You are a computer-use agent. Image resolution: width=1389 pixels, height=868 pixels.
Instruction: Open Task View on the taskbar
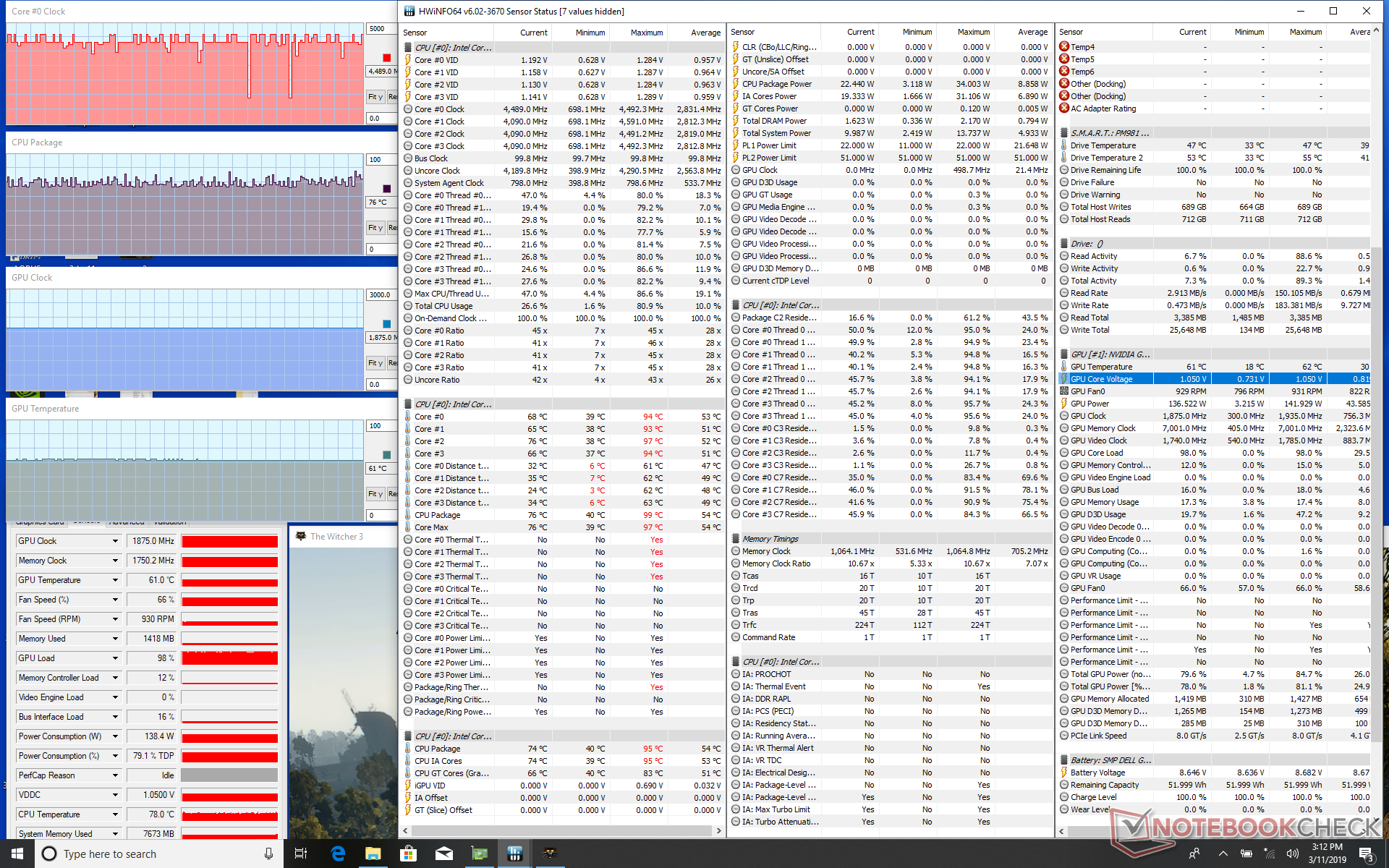(301, 854)
